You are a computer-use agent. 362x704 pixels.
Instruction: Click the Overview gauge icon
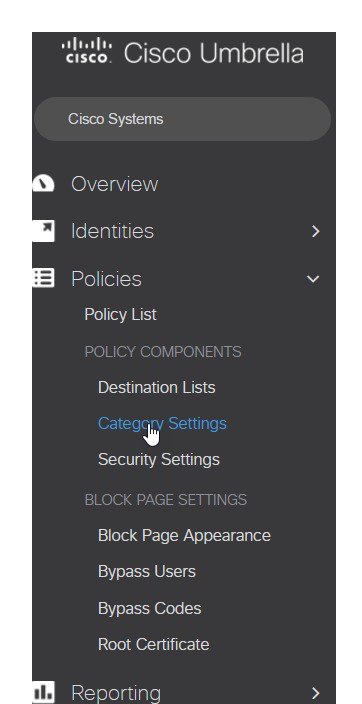pos(43,184)
